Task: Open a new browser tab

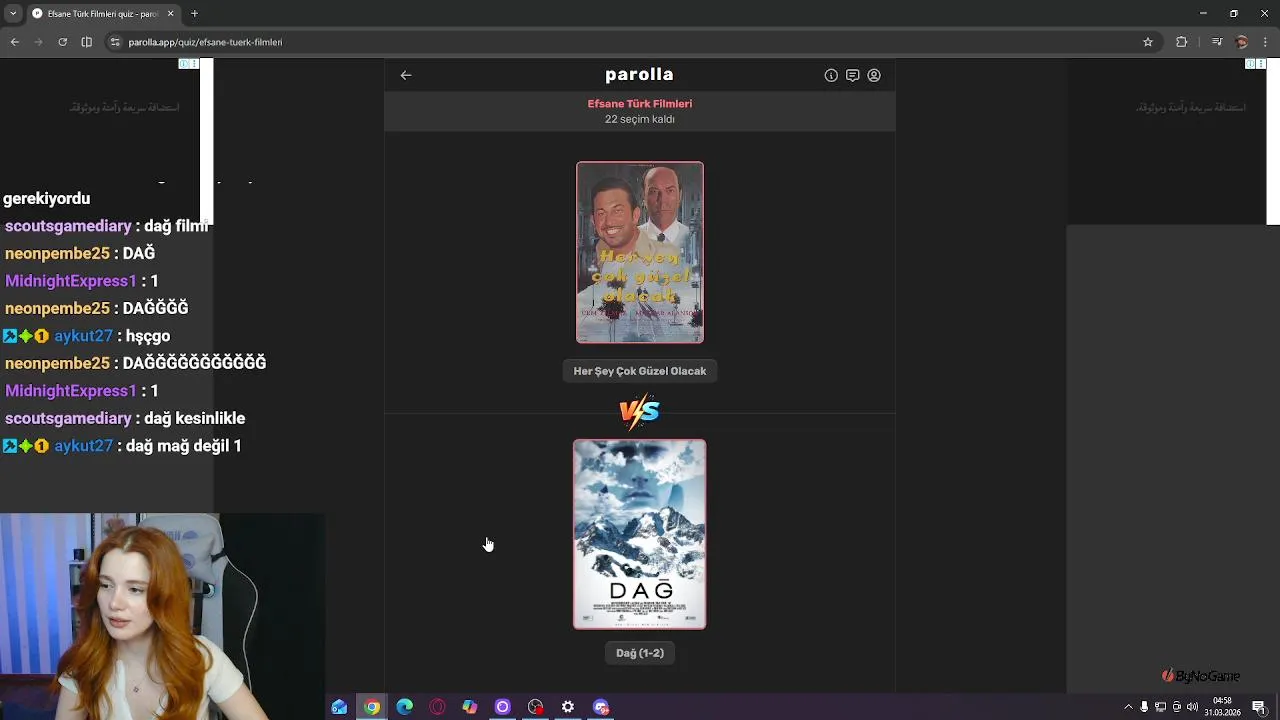Action: (x=194, y=13)
